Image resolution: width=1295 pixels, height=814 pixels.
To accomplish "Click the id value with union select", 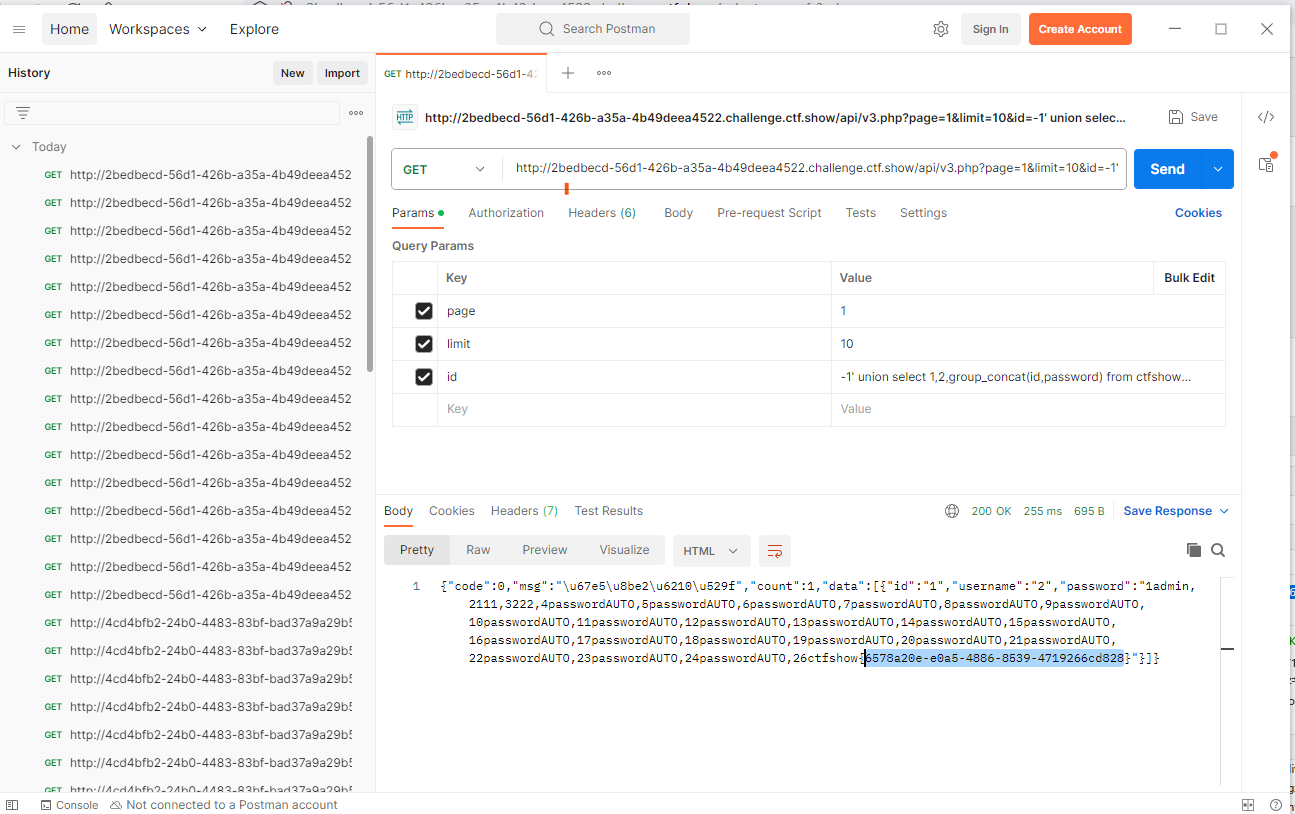I will 1016,377.
